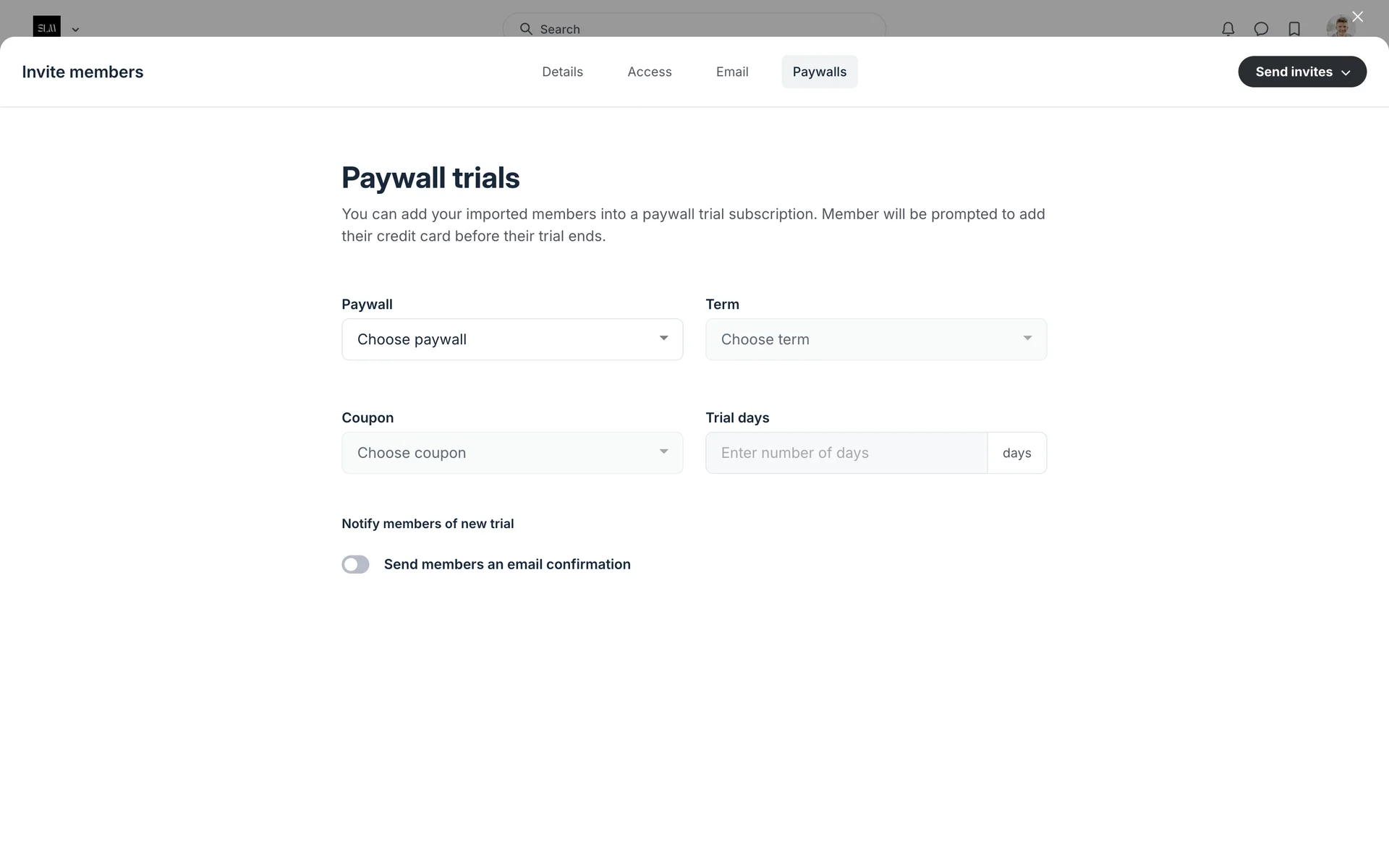Viewport: 1389px width, 868px height.
Task: Click the Send invites button
Action: tap(1293, 72)
